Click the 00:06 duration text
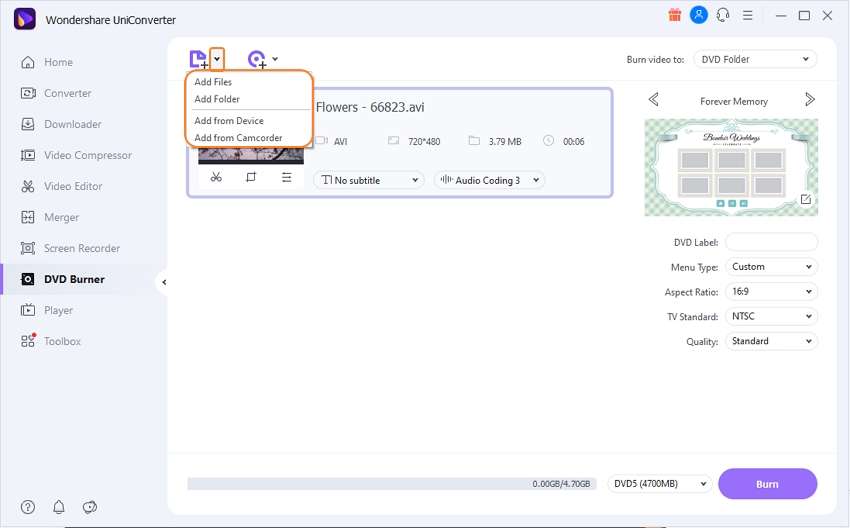The width and height of the screenshot is (850, 528). coord(574,141)
